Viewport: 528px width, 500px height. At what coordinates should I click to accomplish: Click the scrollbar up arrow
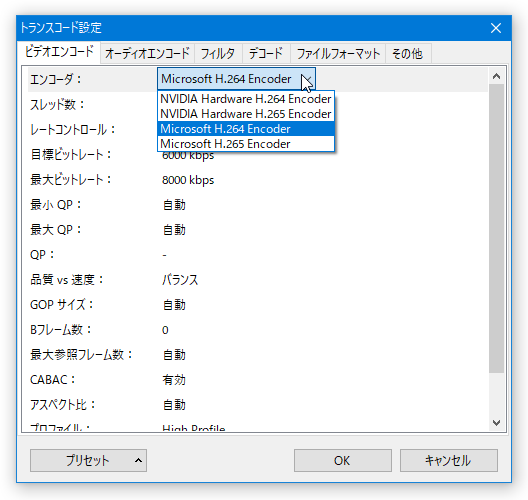coord(496,77)
